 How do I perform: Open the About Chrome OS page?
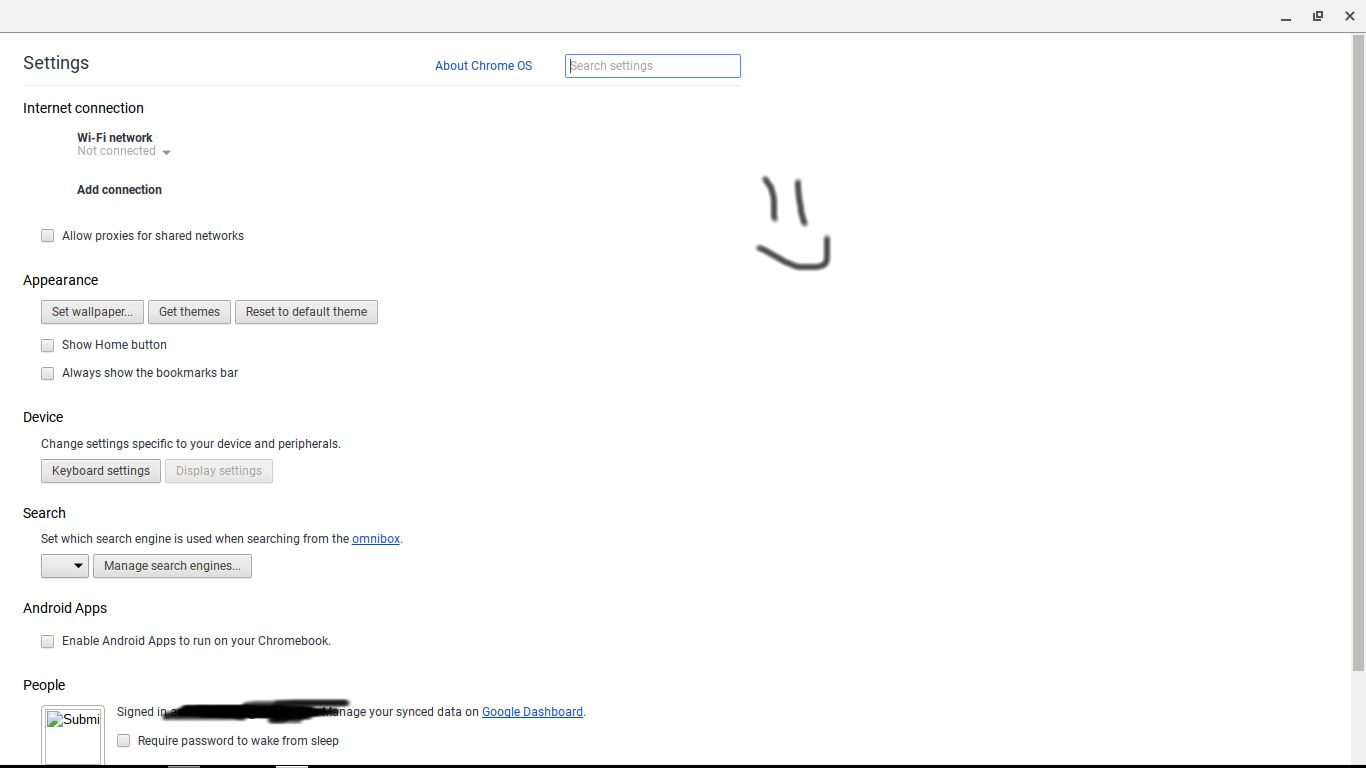(483, 66)
